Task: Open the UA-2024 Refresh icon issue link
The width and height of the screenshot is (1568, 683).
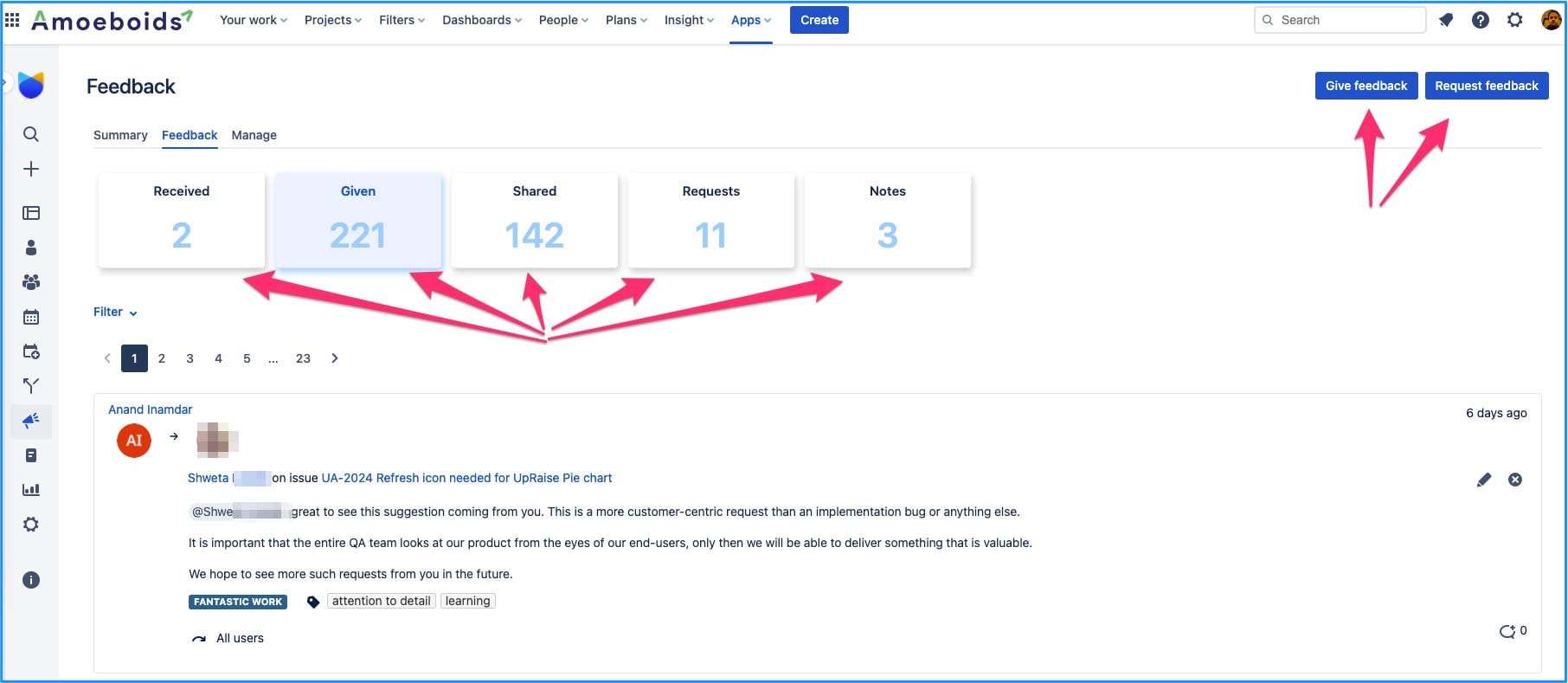Action: [466, 478]
